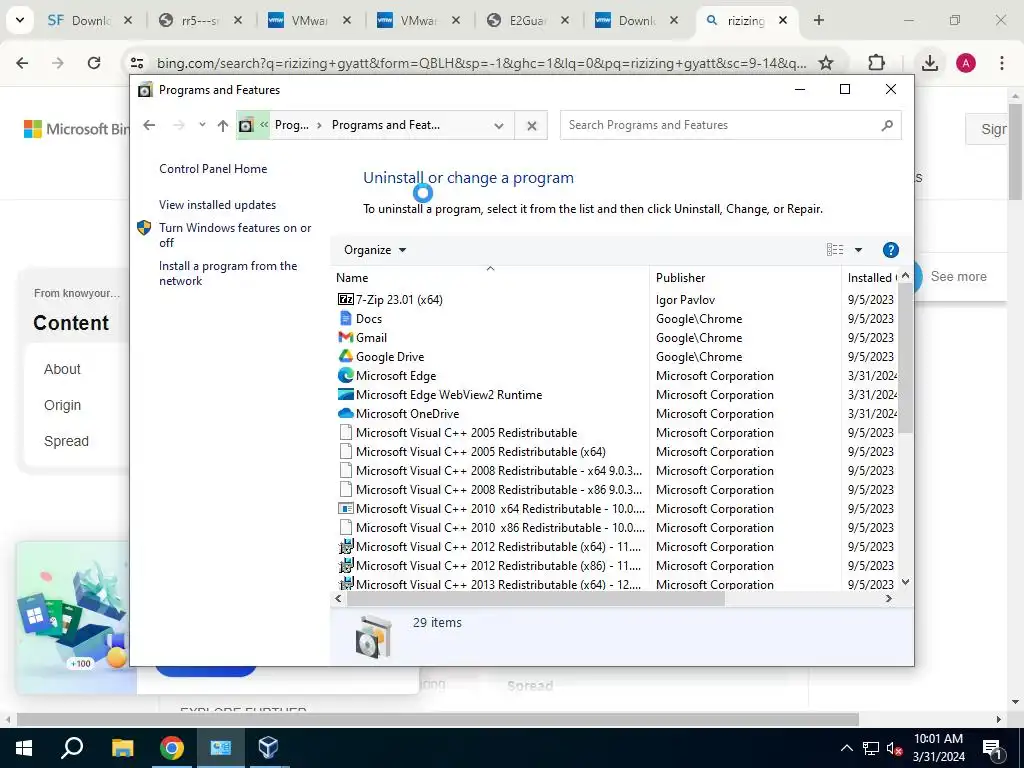Click the Microsoft OneDrive cloud icon
The image size is (1024, 768).
pyautogui.click(x=345, y=413)
